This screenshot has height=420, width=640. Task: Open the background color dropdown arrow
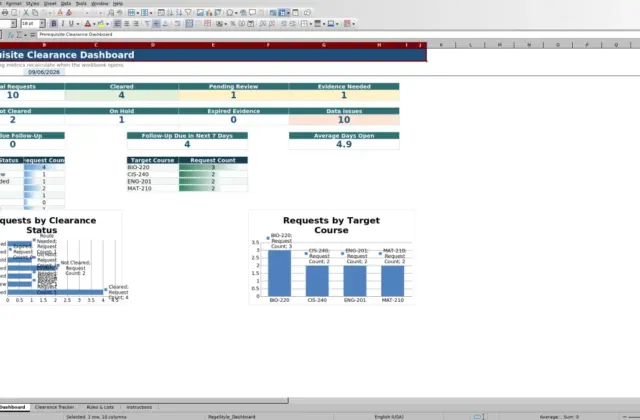[107, 24]
